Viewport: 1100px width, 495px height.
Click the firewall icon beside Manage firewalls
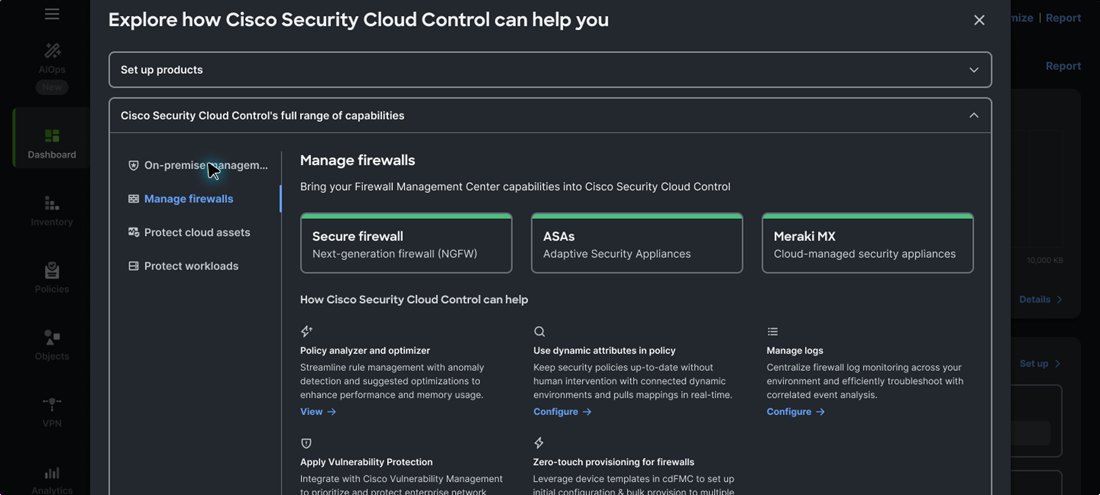(x=133, y=199)
